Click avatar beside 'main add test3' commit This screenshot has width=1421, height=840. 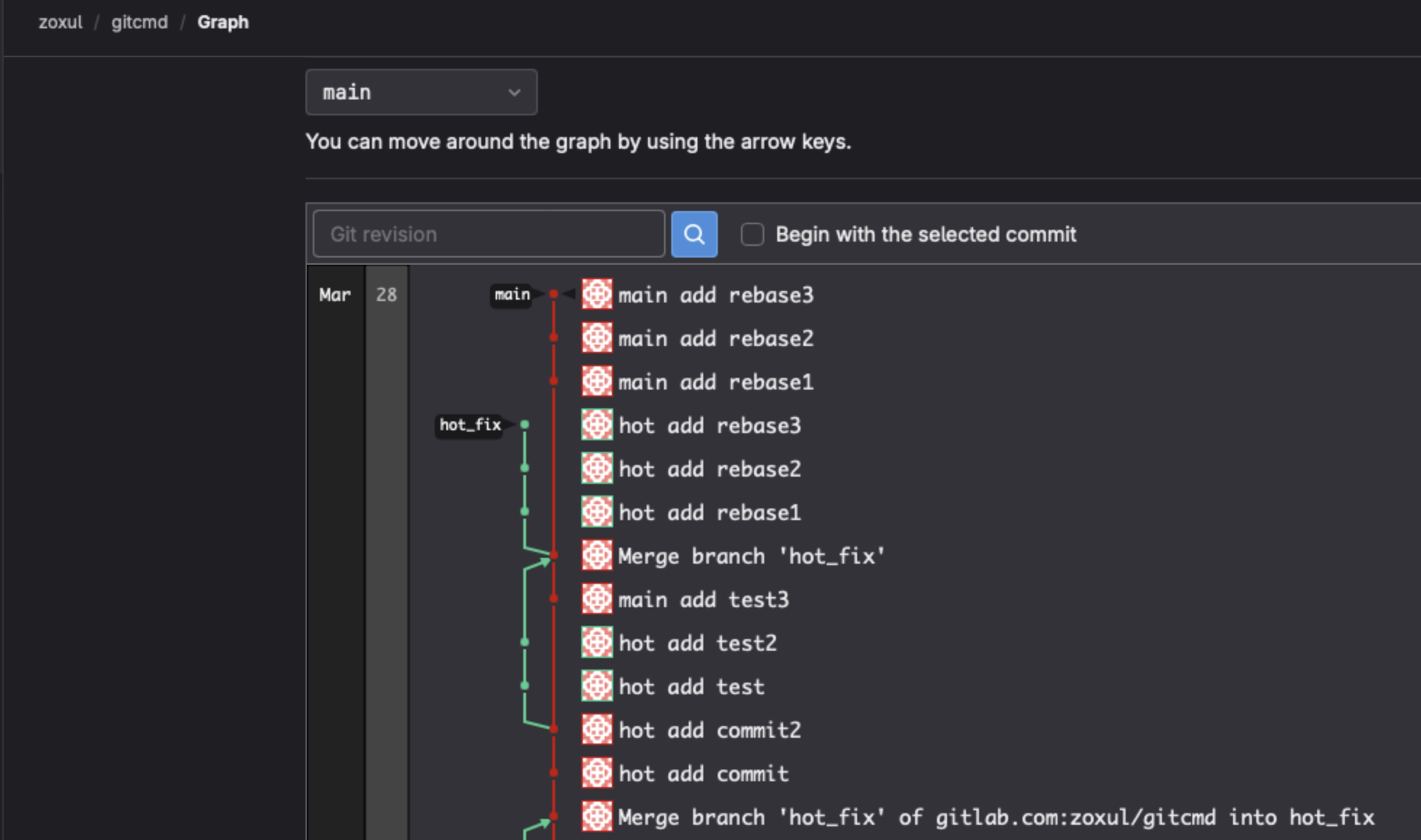tap(597, 599)
